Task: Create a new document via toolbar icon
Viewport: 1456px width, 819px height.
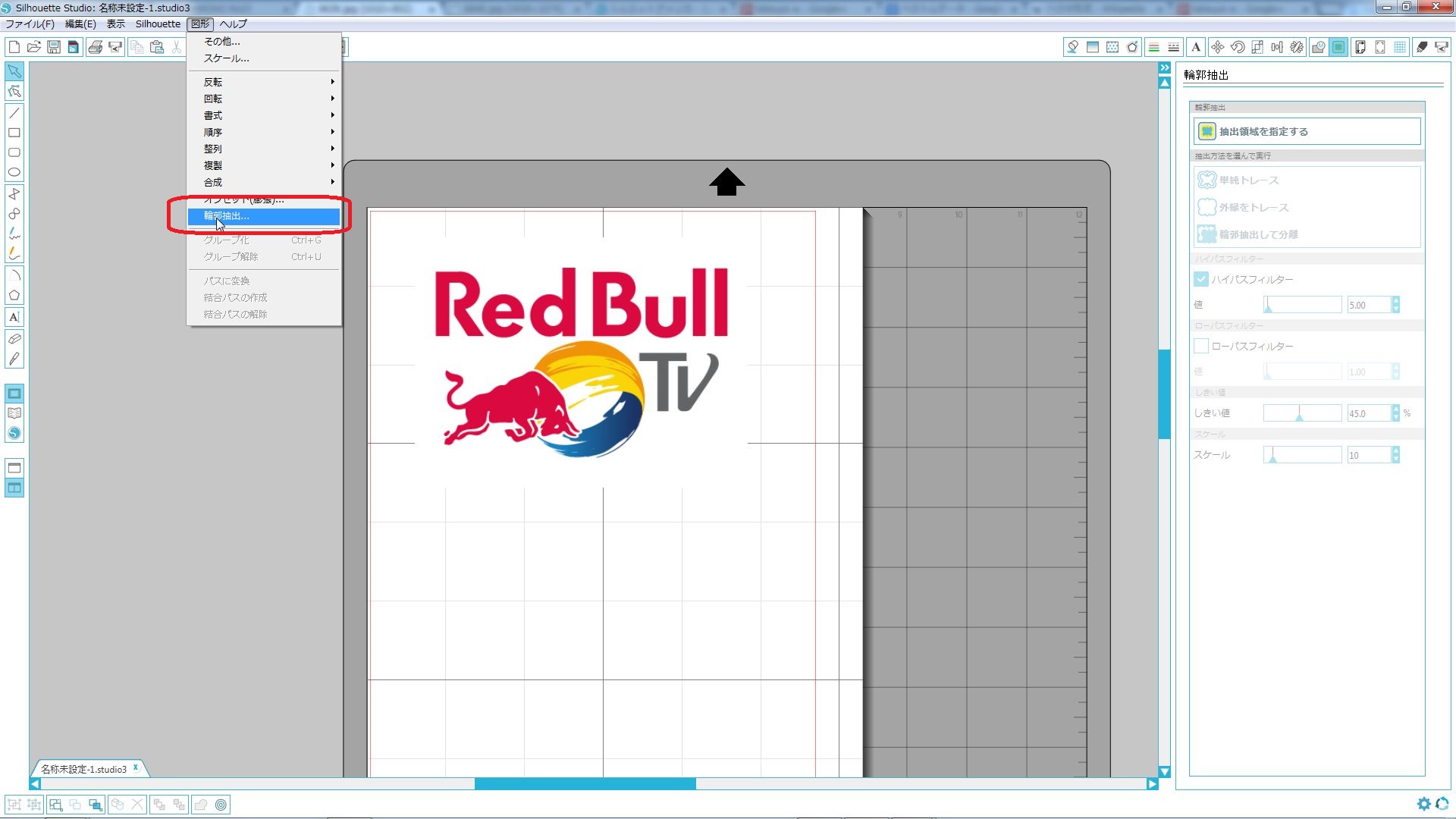Action: (14, 47)
